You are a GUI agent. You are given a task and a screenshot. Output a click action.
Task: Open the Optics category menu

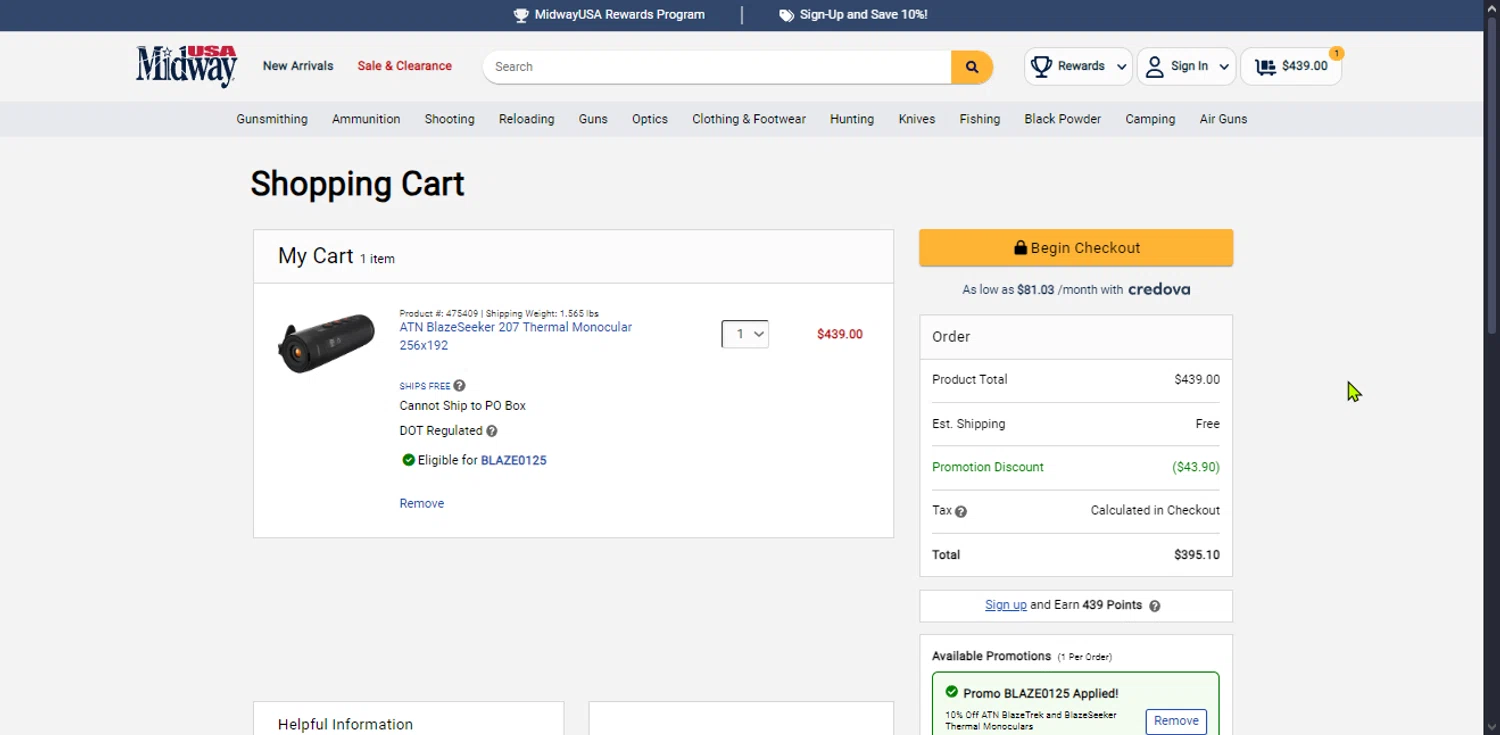click(650, 119)
